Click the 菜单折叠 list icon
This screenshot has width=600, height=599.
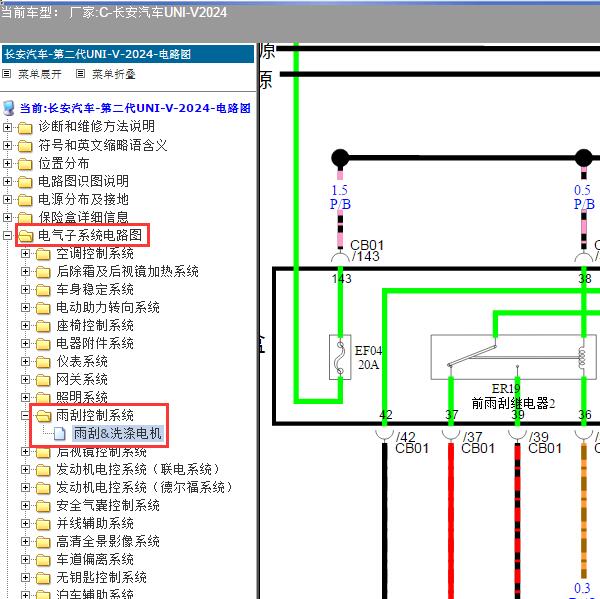(80, 73)
